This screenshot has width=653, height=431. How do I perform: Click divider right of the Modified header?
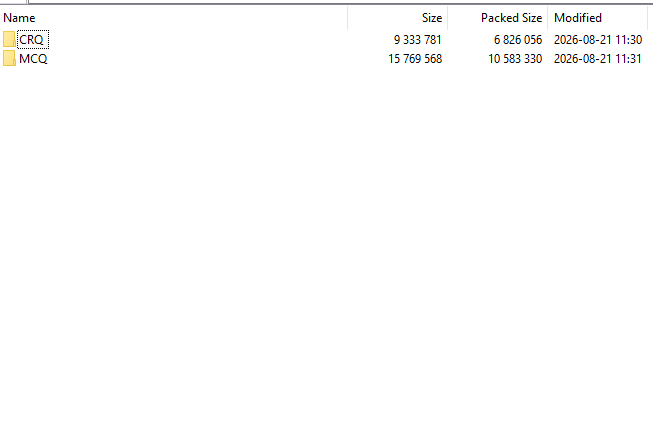pyautogui.click(x=648, y=18)
